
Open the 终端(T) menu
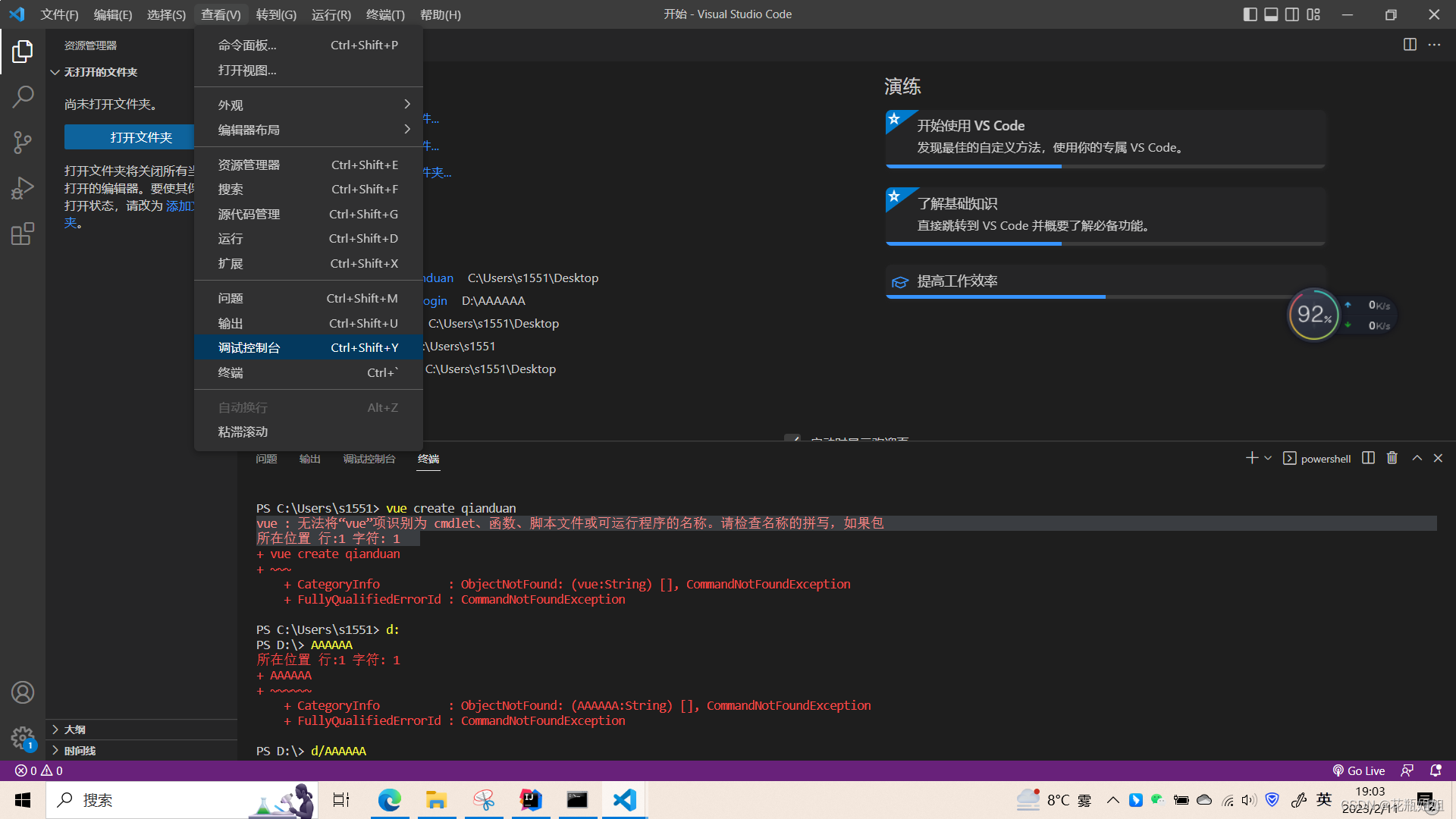pyautogui.click(x=385, y=14)
